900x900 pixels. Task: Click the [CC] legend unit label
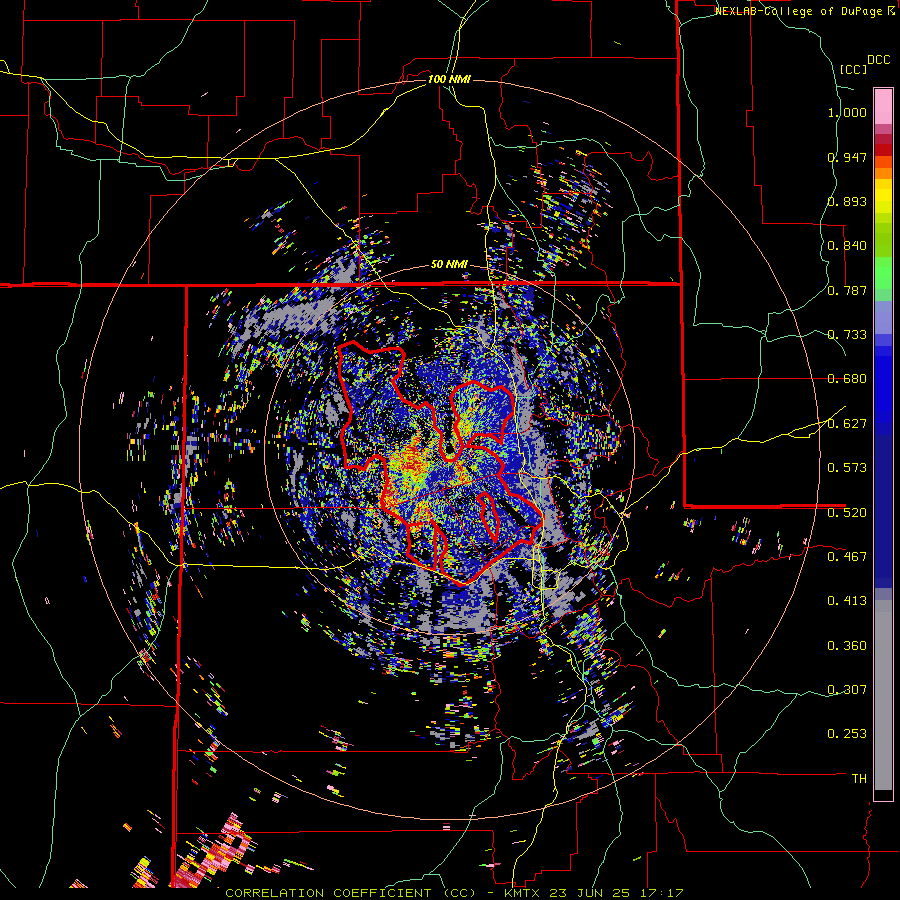853,69
